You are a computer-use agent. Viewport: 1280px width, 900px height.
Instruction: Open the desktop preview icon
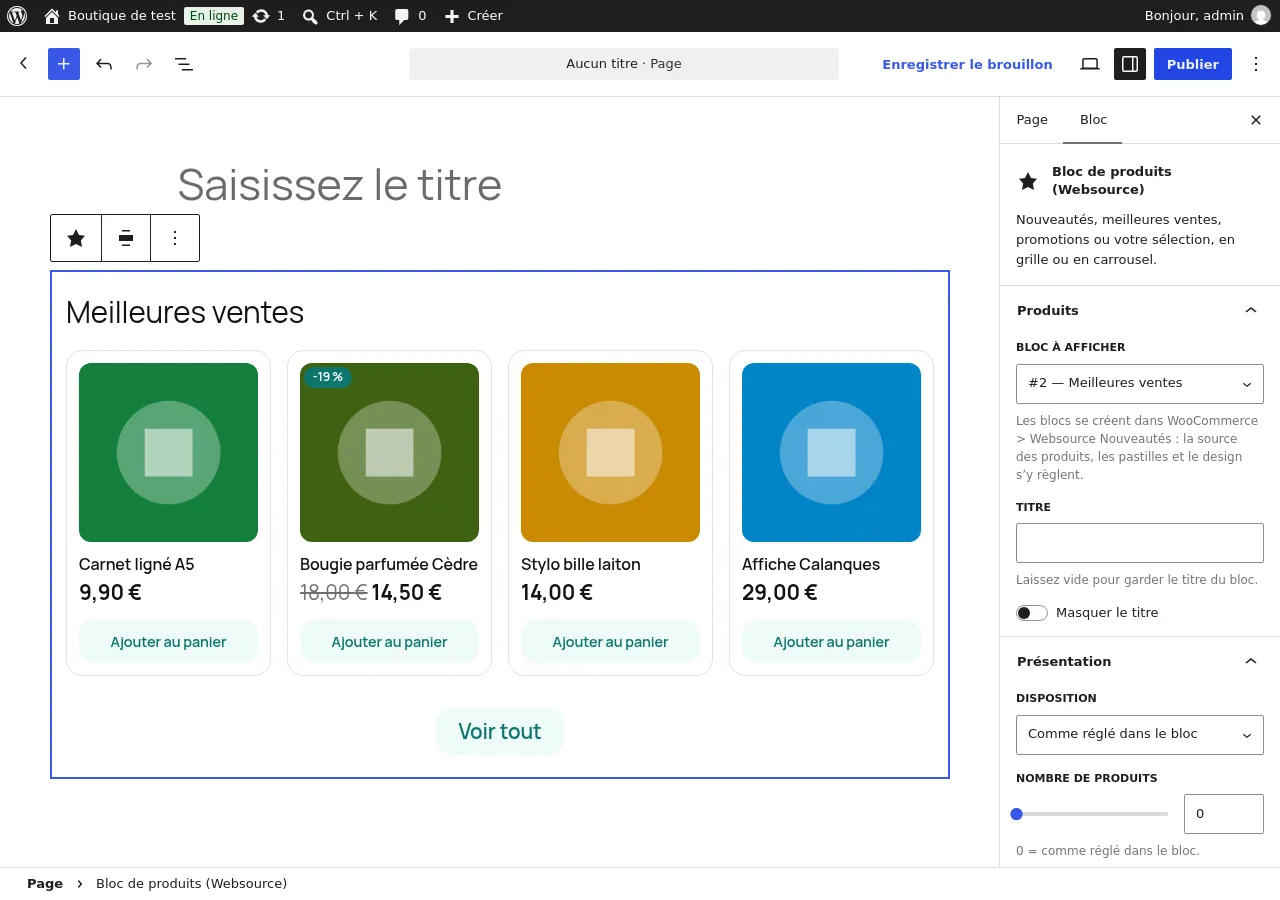coord(1090,64)
